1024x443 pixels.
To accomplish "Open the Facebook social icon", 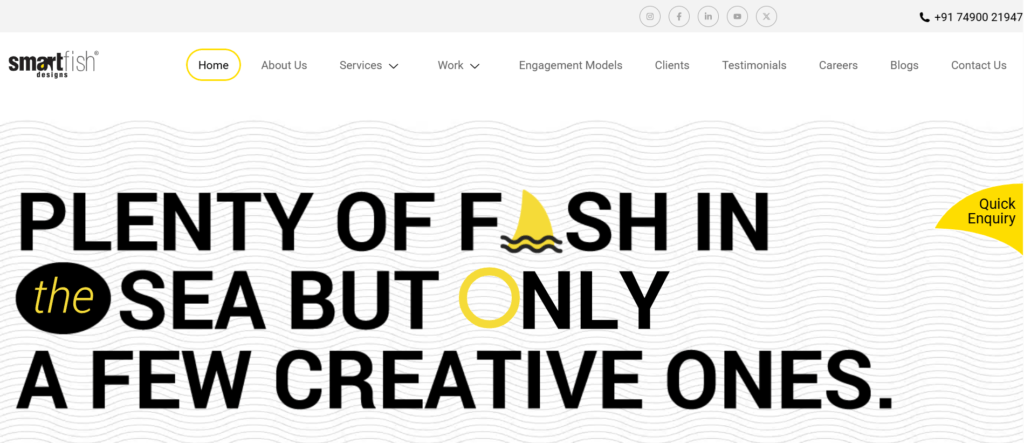I will (x=679, y=16).
